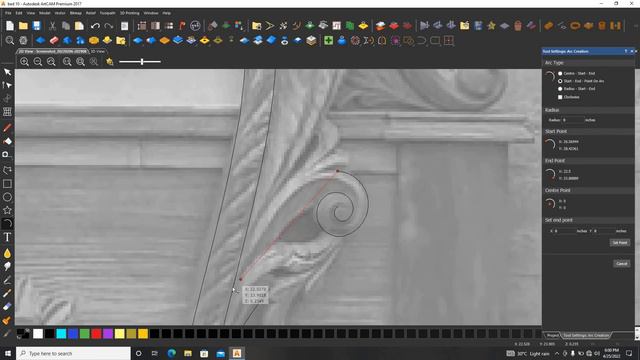Open the Vector menu
The image size is (640, 360).
[x=60, y=13]
